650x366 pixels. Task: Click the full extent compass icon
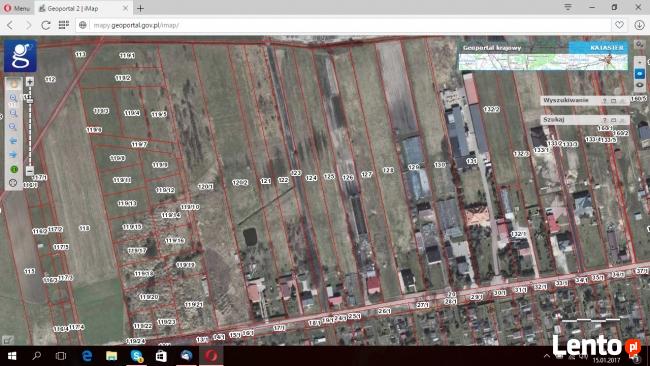[13, 183]
